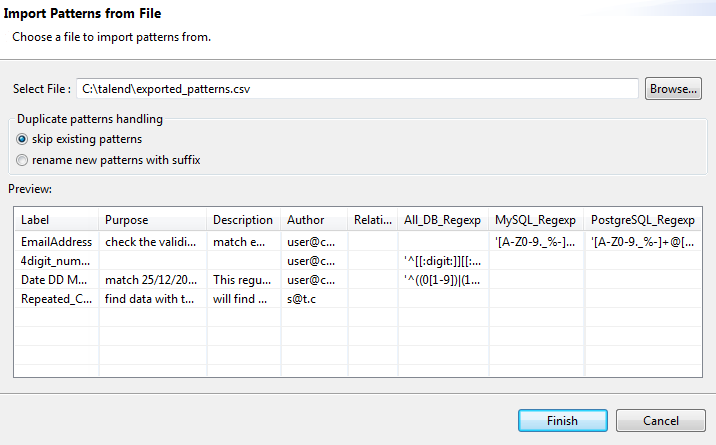Select the EmailAddress pattern row
Viewport: 716px width, 445px height.
57,241
